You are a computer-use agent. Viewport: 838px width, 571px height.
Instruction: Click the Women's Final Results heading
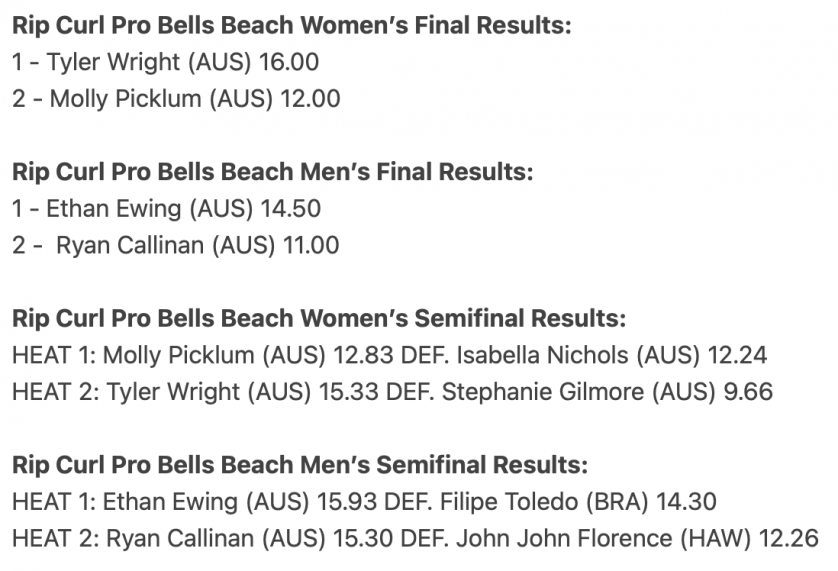292,25
